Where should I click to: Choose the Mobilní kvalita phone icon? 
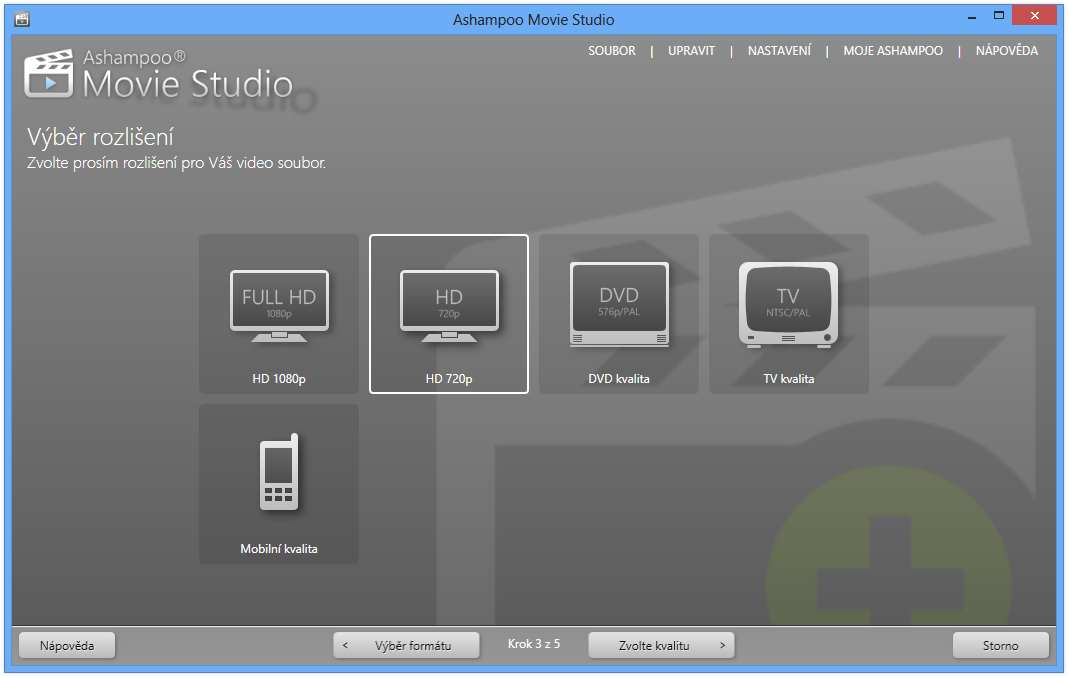coord(279,472)
